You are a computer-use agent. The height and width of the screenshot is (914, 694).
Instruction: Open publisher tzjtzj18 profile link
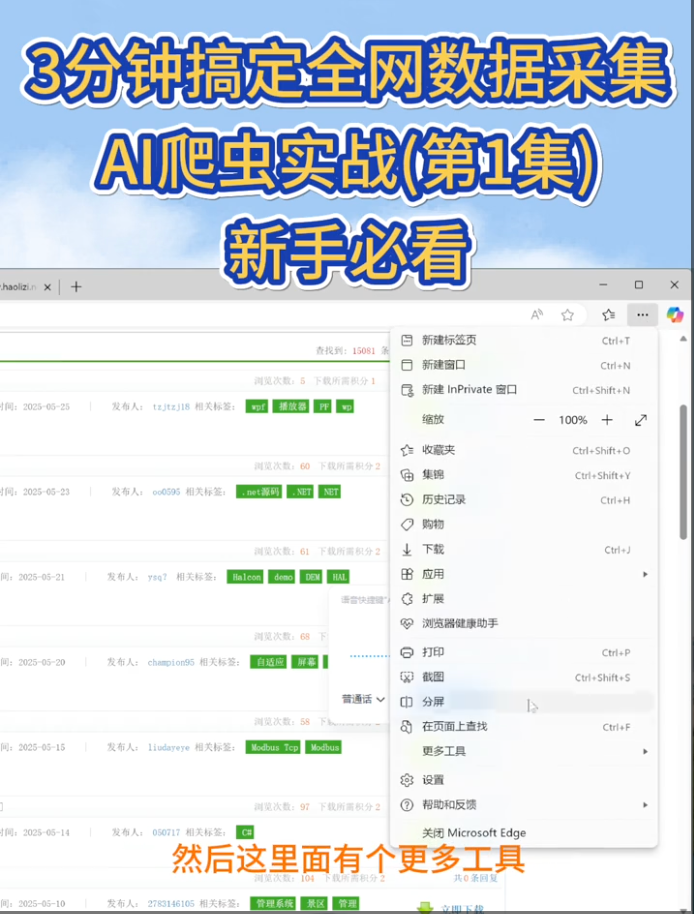pyautogui.click(x=171, y=407)
